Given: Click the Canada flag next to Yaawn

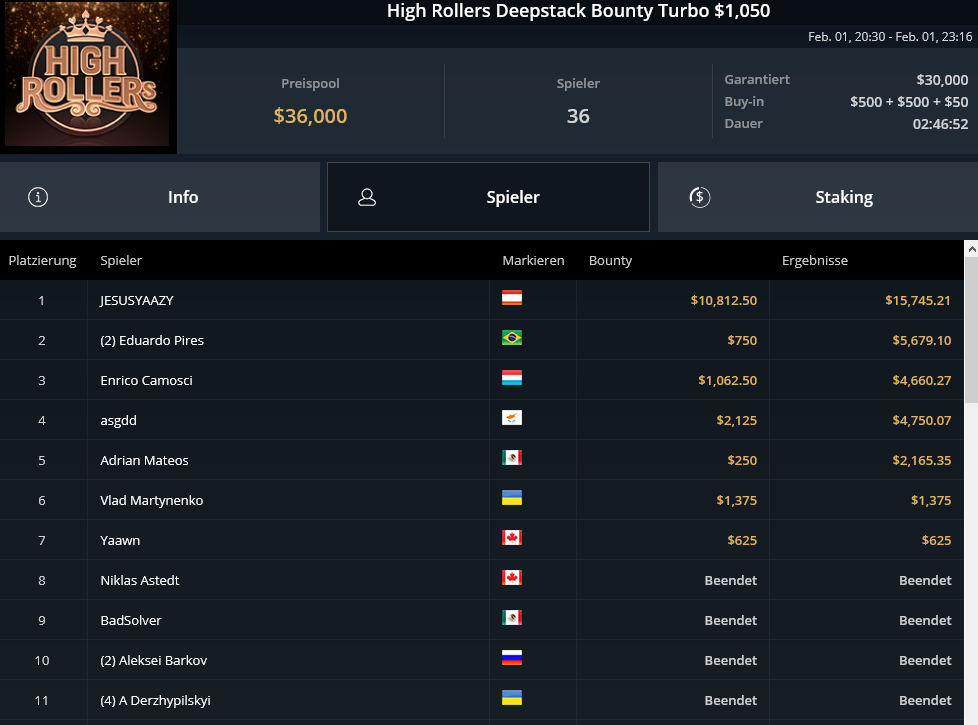Looking at the screenshot, I should [x=511, y=538].
